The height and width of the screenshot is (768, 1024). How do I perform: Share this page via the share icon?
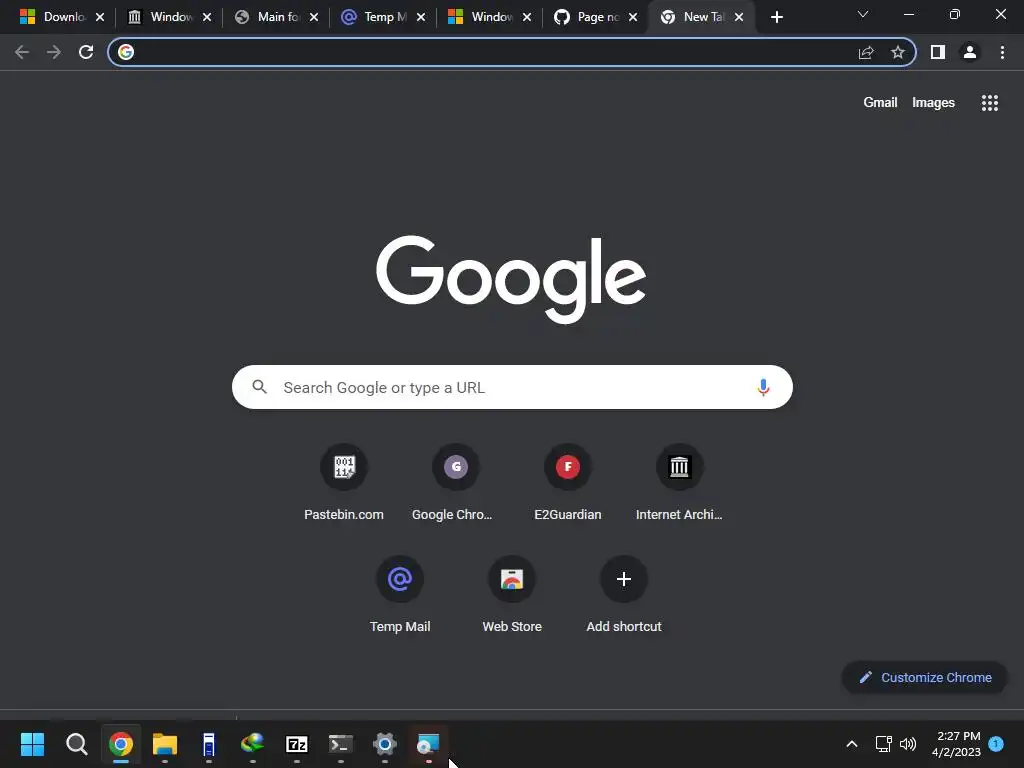[866, 52]
